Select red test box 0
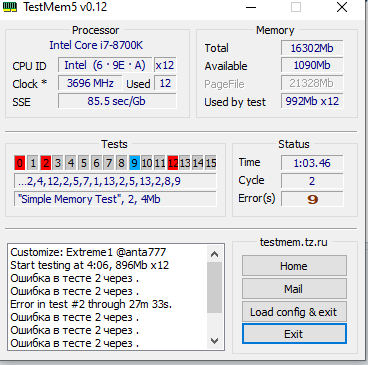The width and height of the screenshot is (368, 365). pos(20,163)
